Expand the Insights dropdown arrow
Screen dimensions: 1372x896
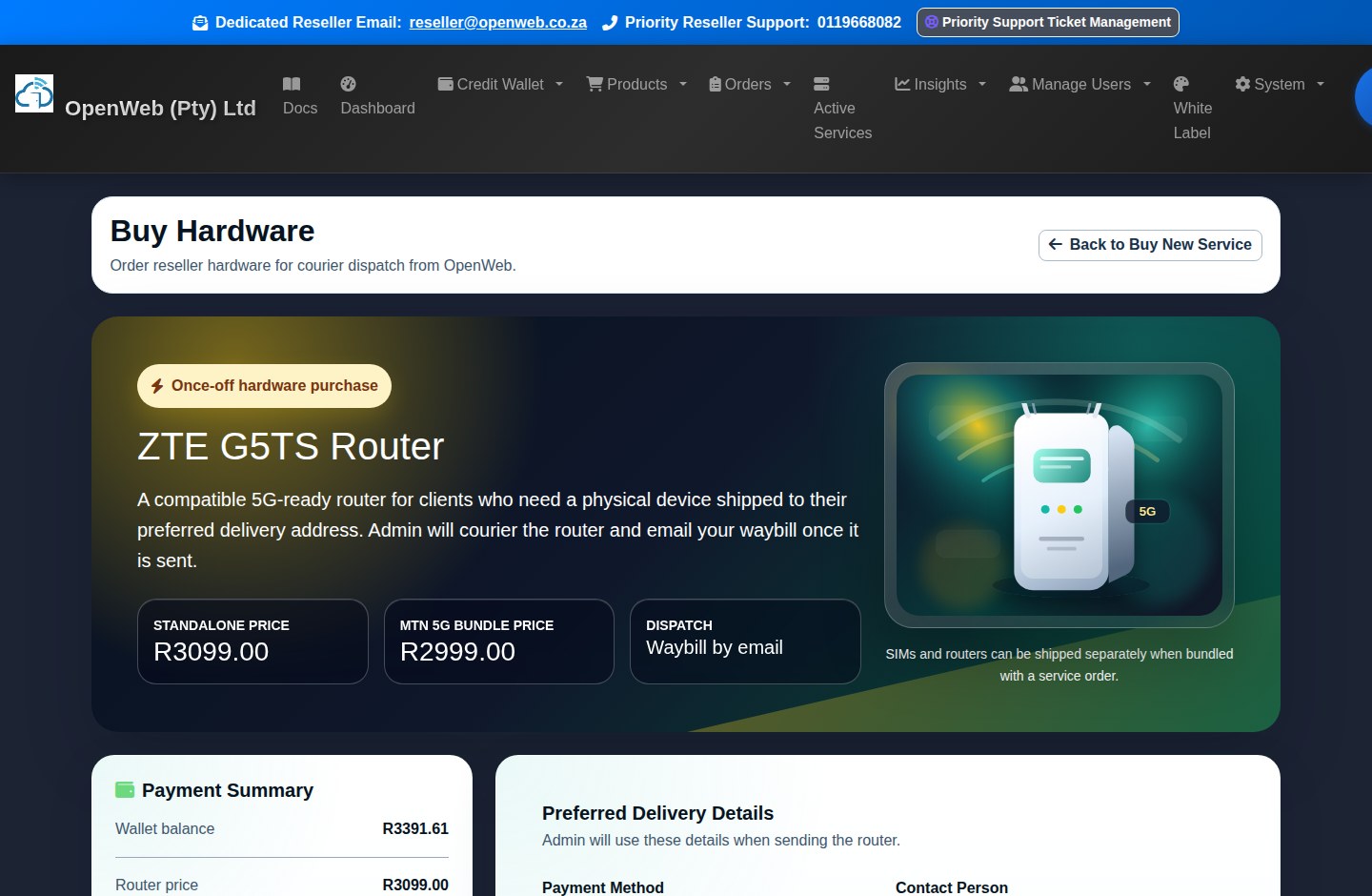tap(982, 84)
